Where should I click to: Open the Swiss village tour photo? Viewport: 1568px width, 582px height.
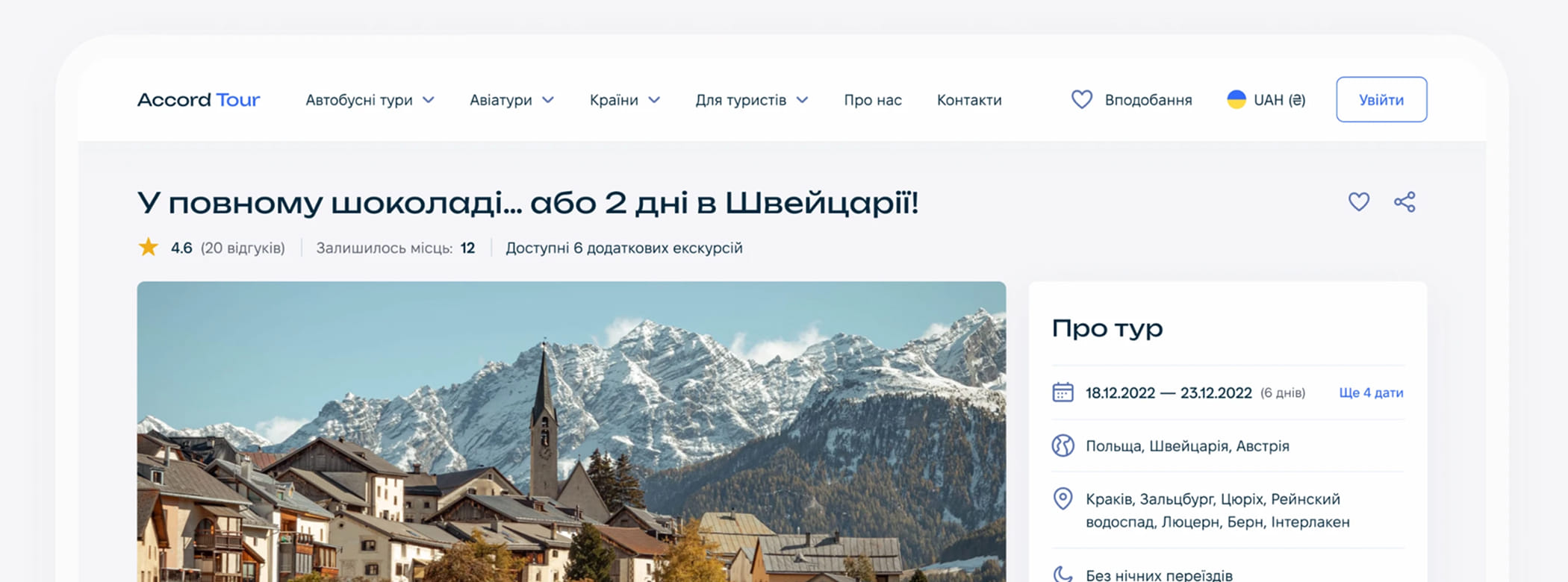pyautogui.click(x=571, y=431)
